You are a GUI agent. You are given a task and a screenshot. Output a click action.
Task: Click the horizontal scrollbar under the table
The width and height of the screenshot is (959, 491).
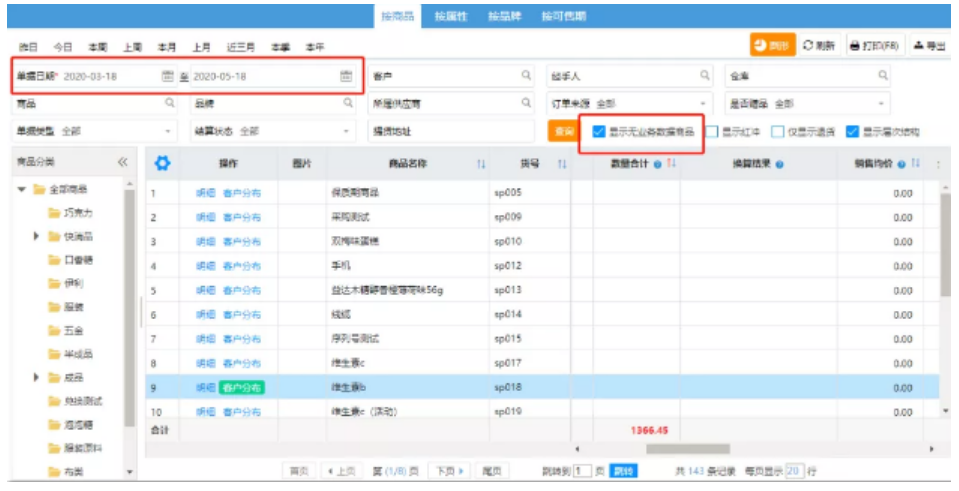688,449
